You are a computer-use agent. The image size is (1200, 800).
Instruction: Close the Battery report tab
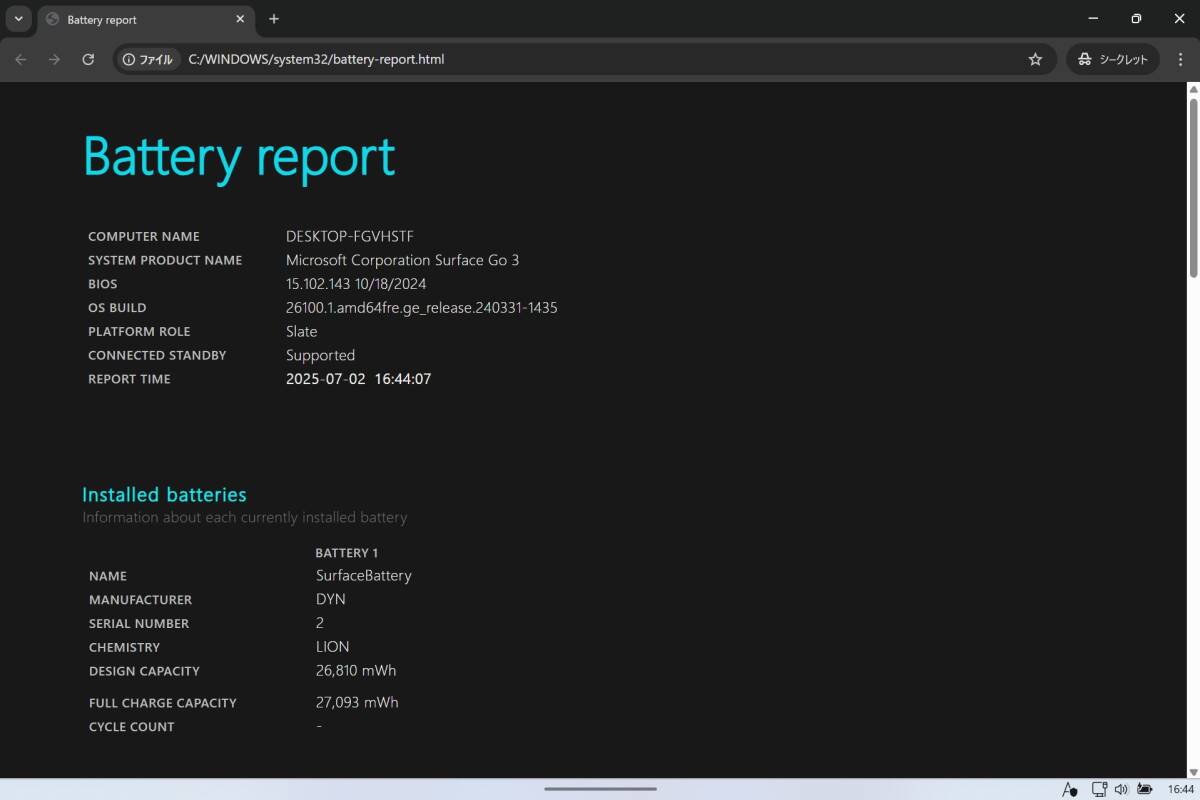coord(240,19)
